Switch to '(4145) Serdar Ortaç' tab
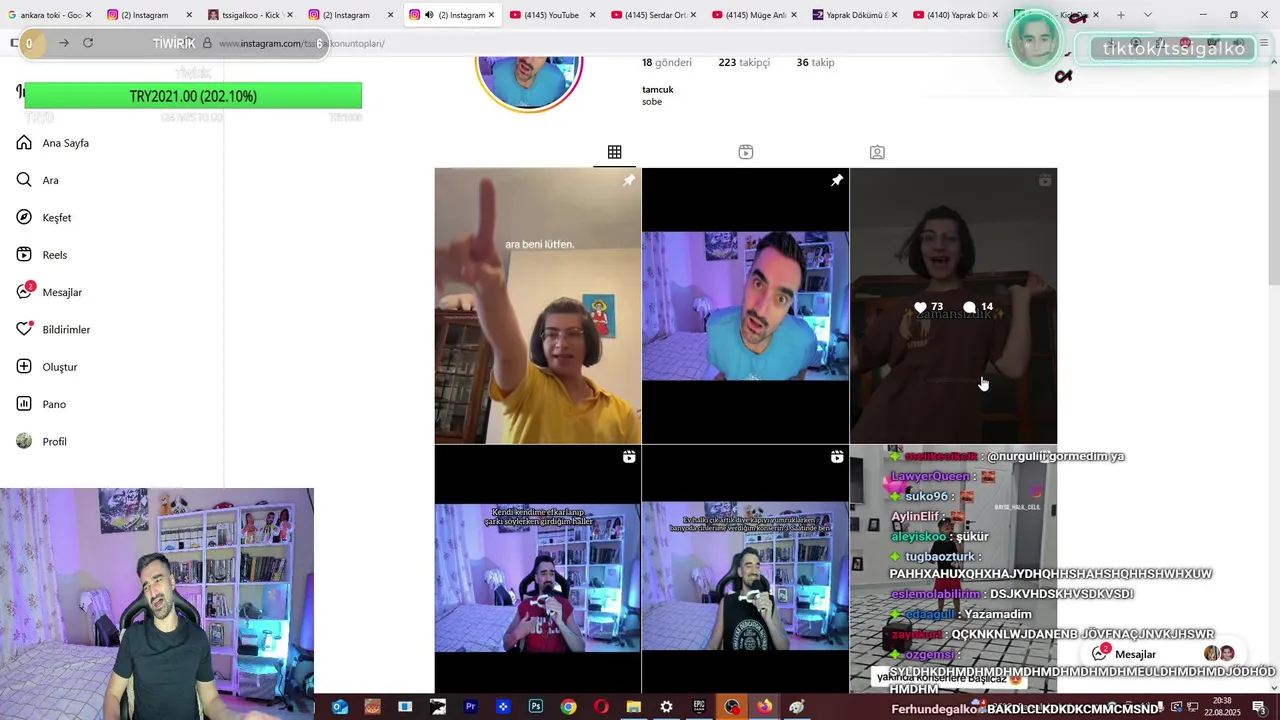 click(x=652, y=15)
